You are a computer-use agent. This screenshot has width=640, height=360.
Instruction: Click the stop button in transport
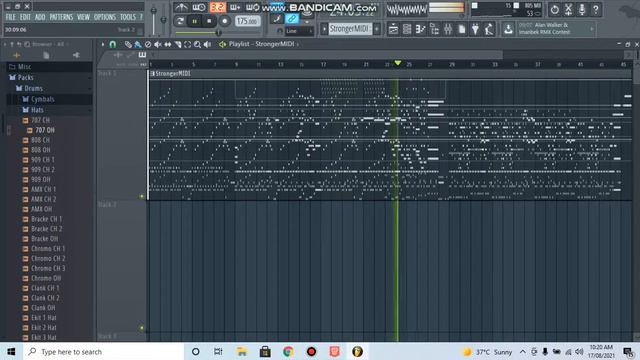click(x=209, y=21)
